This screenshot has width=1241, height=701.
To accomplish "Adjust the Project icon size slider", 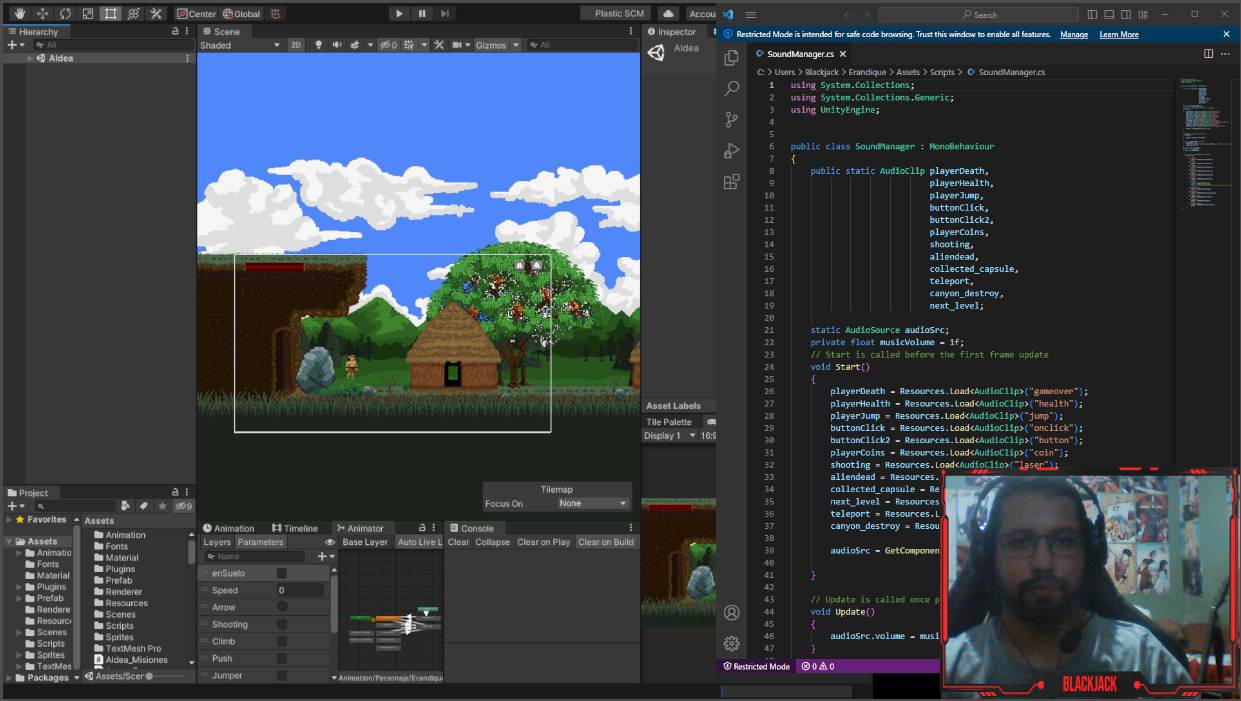I will click(x=167, y=677).
